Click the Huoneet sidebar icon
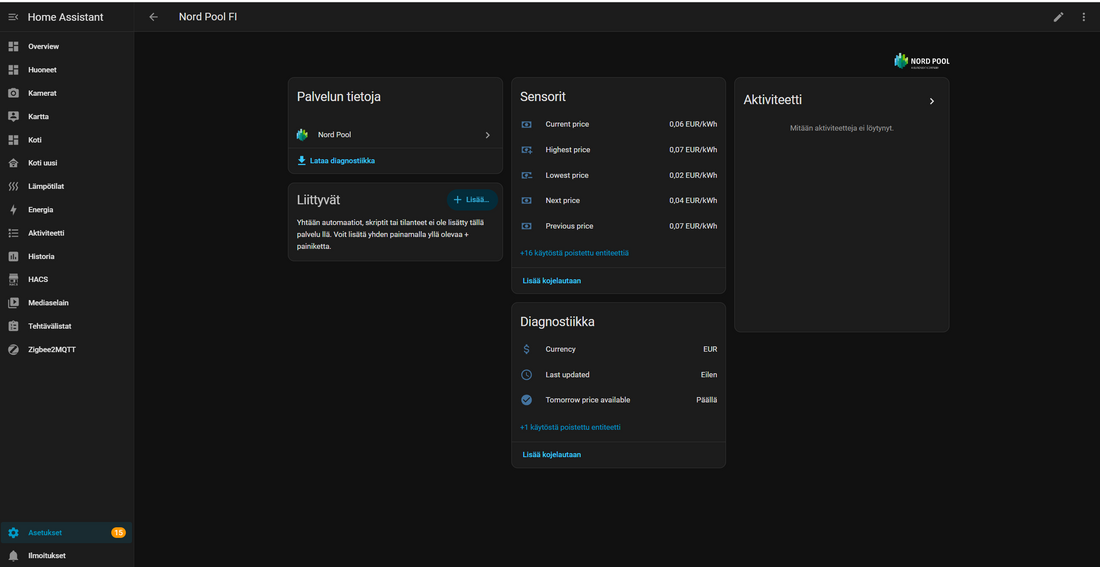This screenshot has height=567, width=1100. pyautogui.click(x=13, y=70)
